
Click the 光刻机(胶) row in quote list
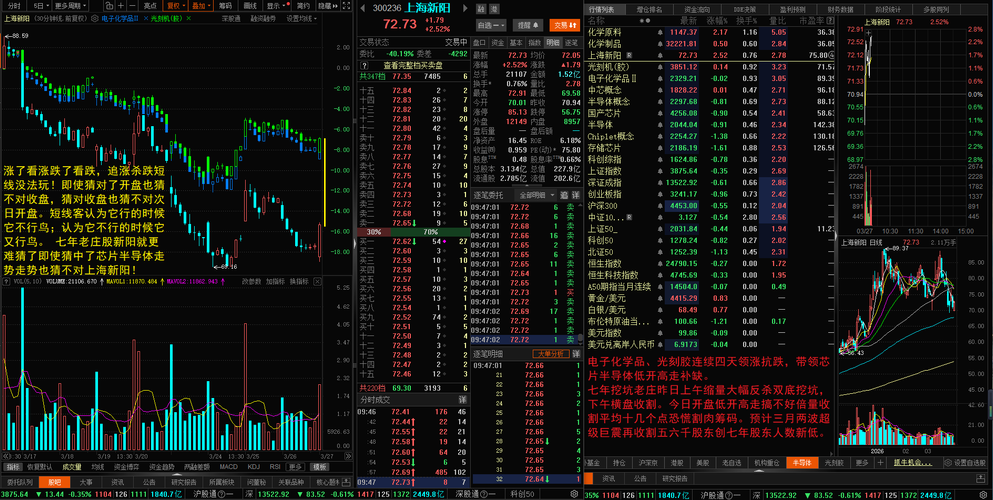[x=709, y=66]
